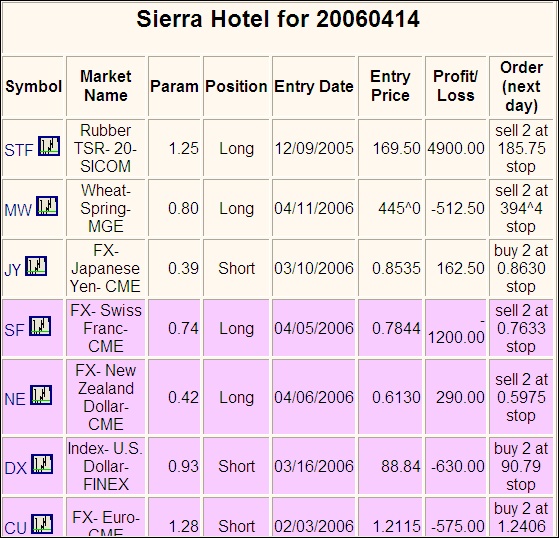Click the entry price 445^0
This screenshot has height=538, width=559.
tap(399, 209)
